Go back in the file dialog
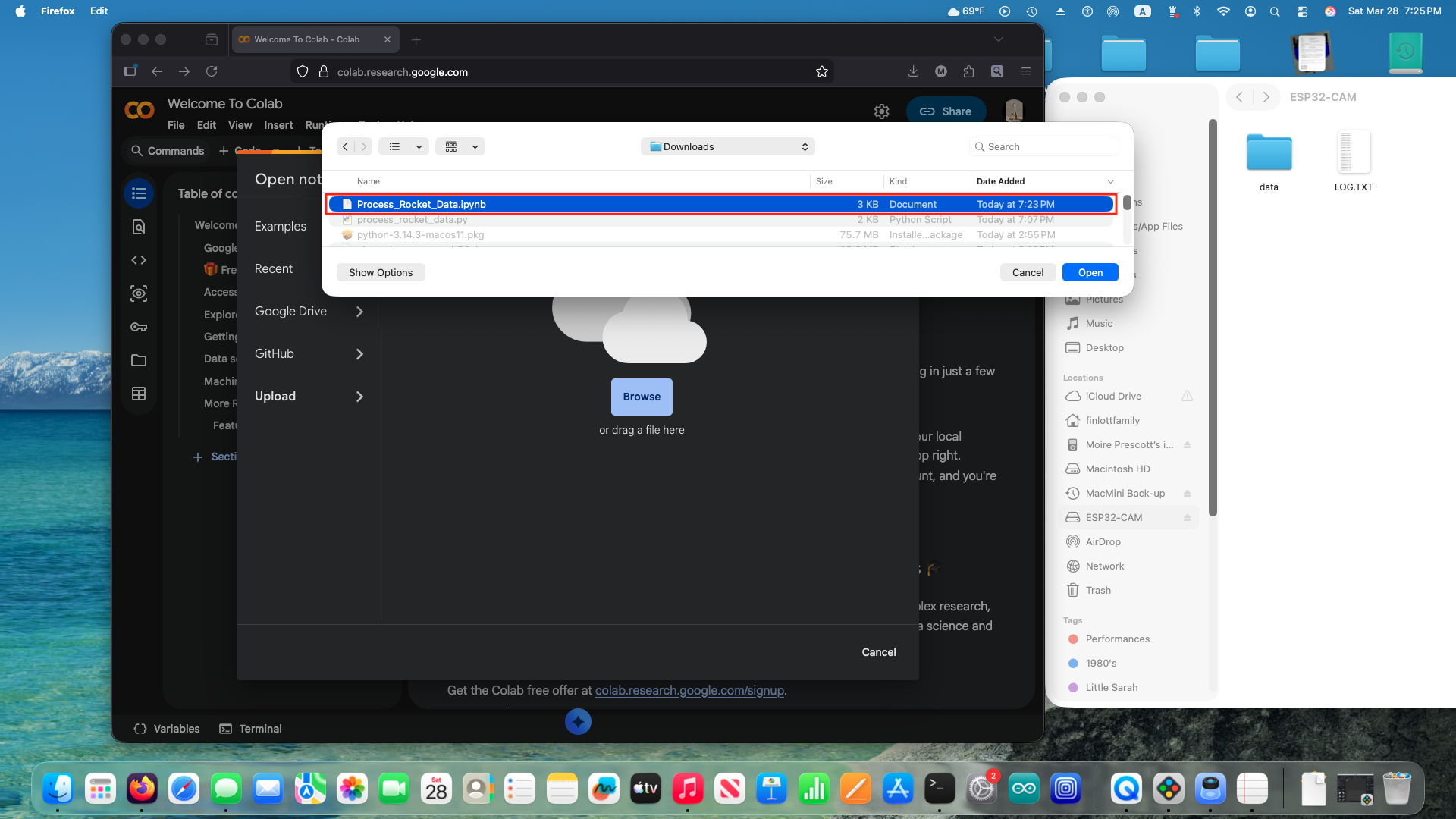 [x=345, y=146]
